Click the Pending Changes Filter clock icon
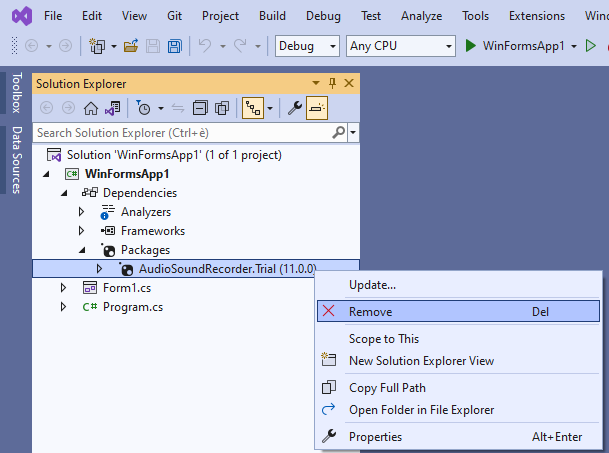Screen dimensions: 609x453 pos(144,108)
